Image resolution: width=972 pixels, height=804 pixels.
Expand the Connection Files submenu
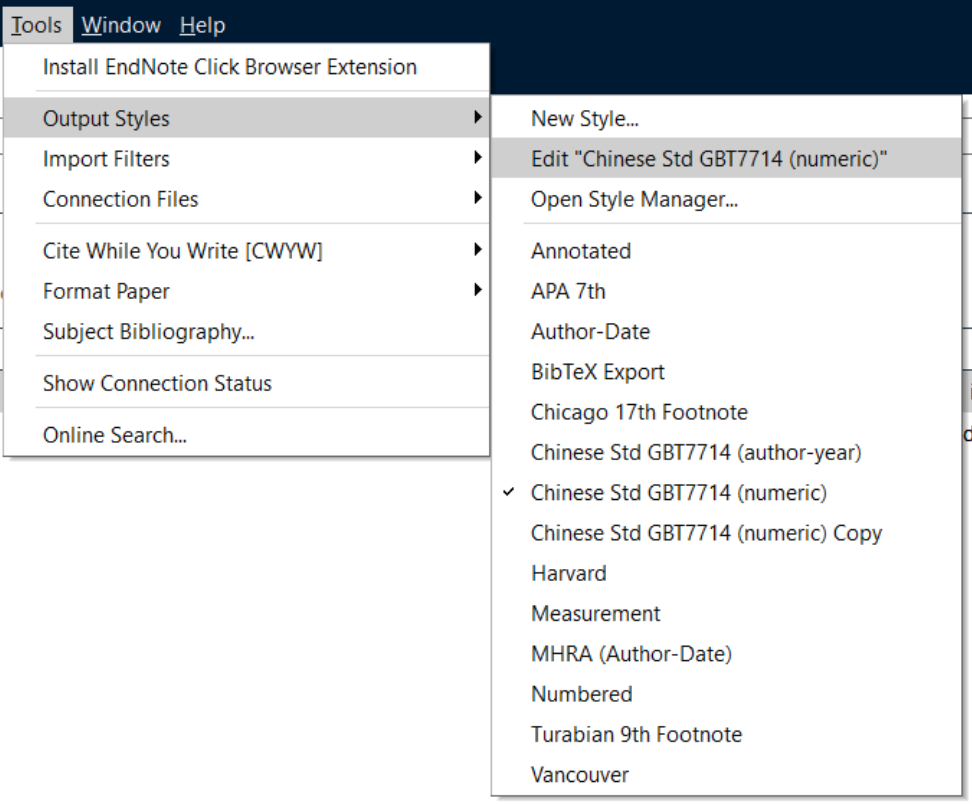tap(246, 199)
